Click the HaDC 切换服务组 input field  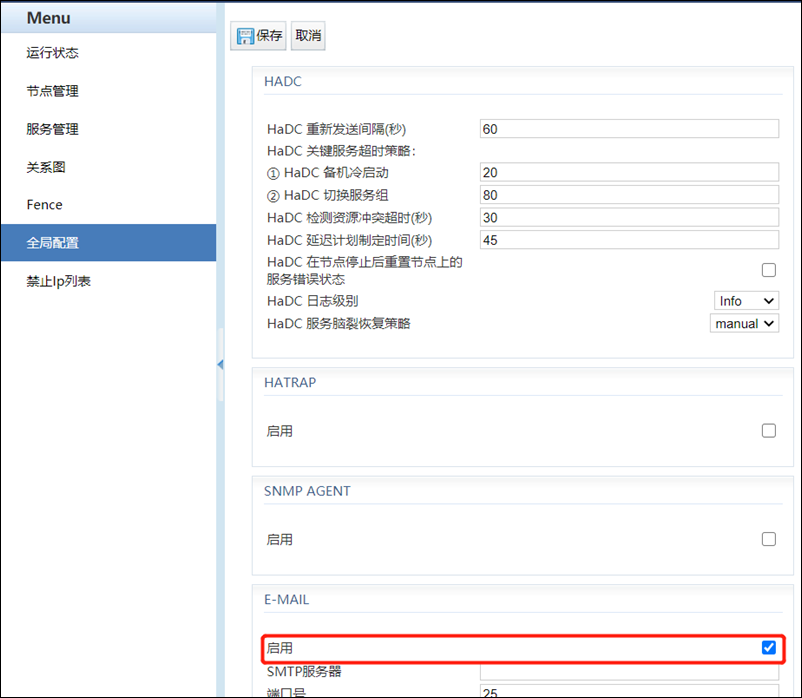(628, 195)
